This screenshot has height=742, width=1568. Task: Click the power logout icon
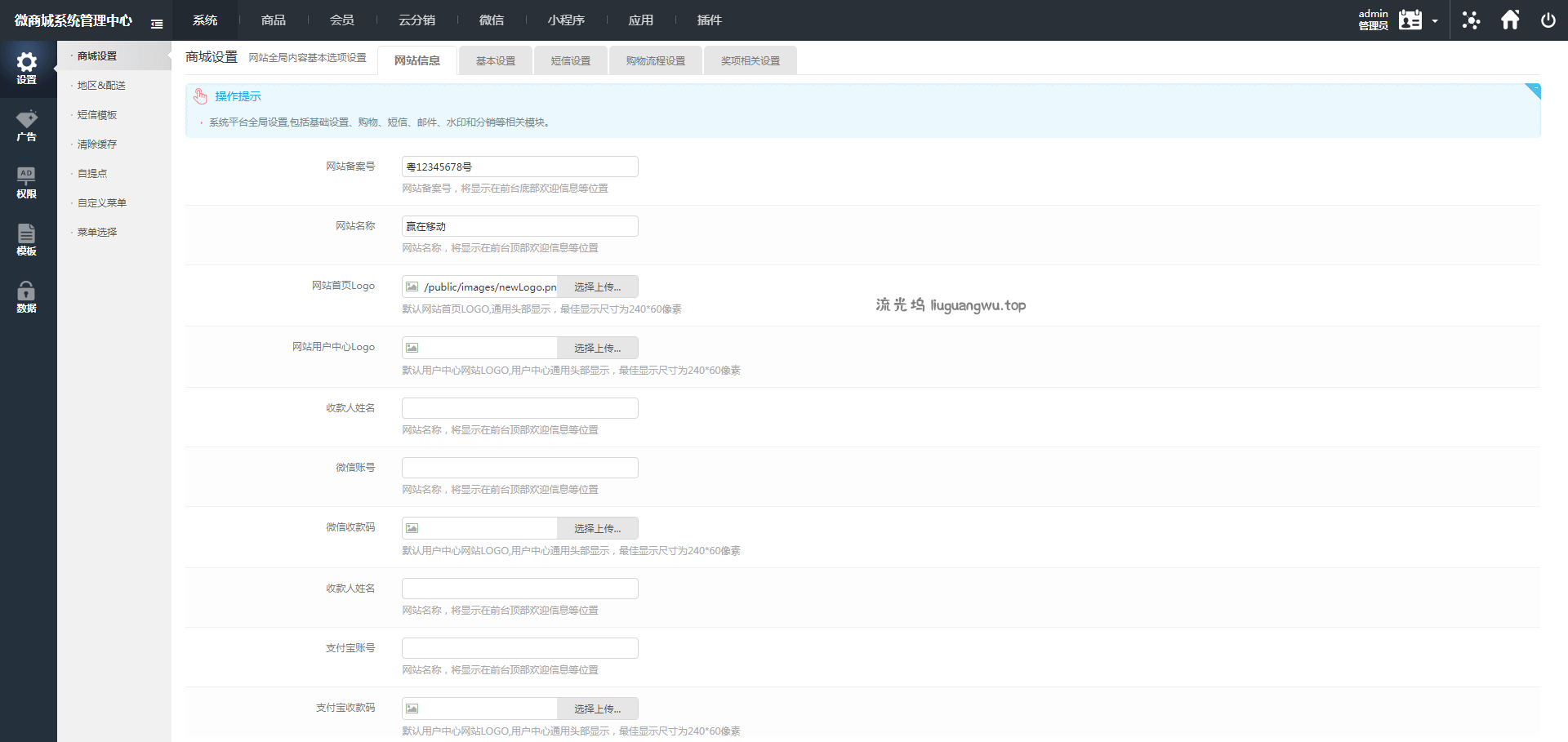tap(1548, 20)
